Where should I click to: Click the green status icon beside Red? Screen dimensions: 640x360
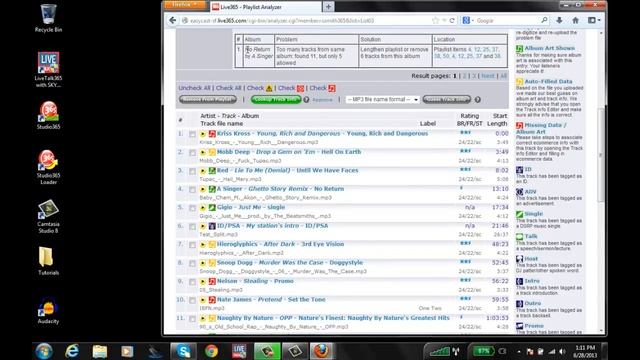[212, 171]
